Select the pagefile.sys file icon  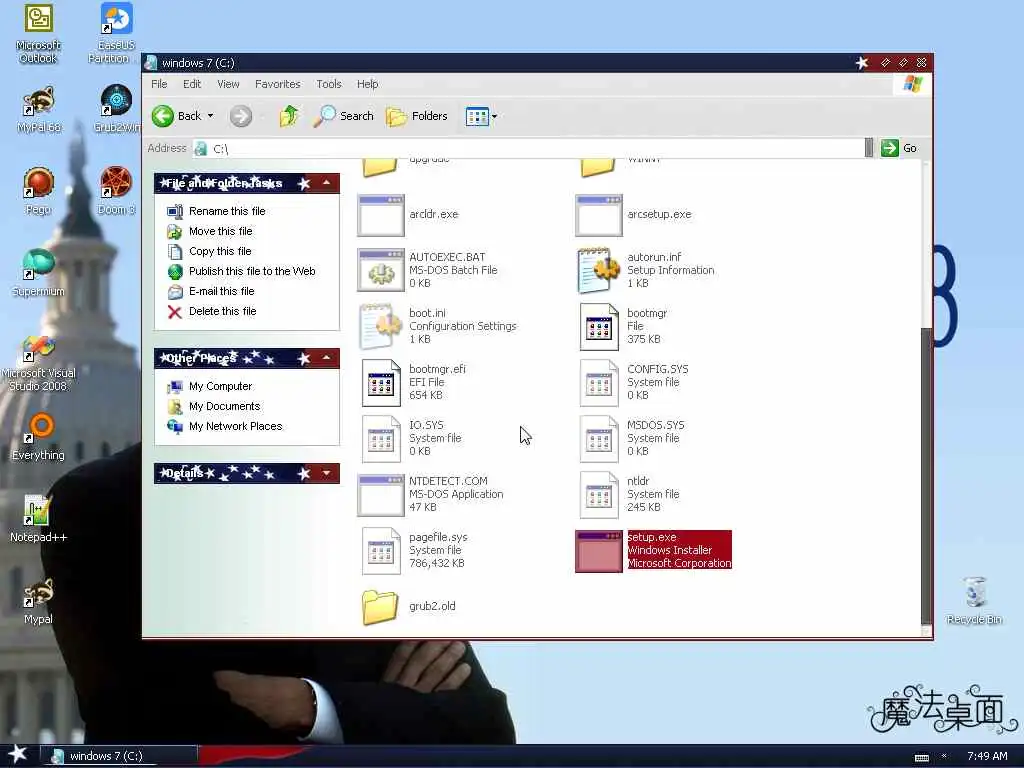(381, 551)
